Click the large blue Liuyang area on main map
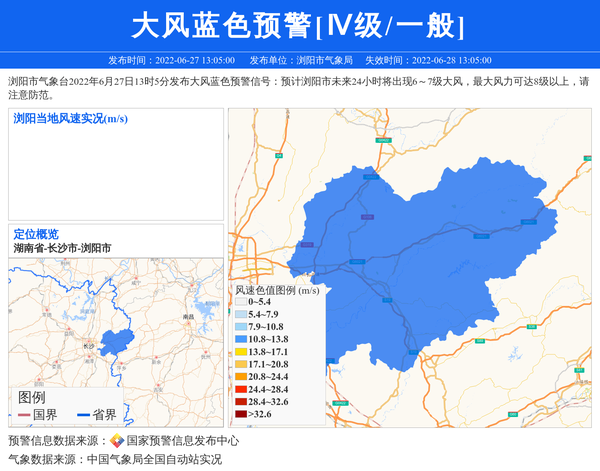Screen dimensions: 600x471 (x=390, y=250)
